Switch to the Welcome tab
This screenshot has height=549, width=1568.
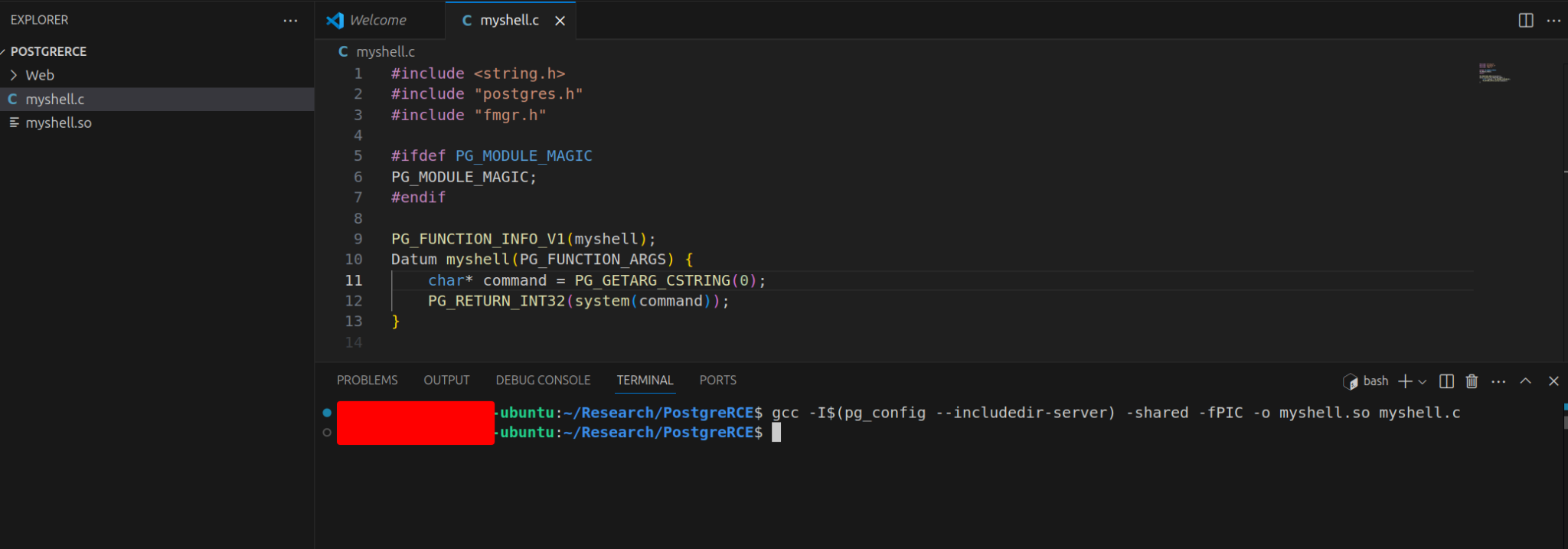click(380, 21)
